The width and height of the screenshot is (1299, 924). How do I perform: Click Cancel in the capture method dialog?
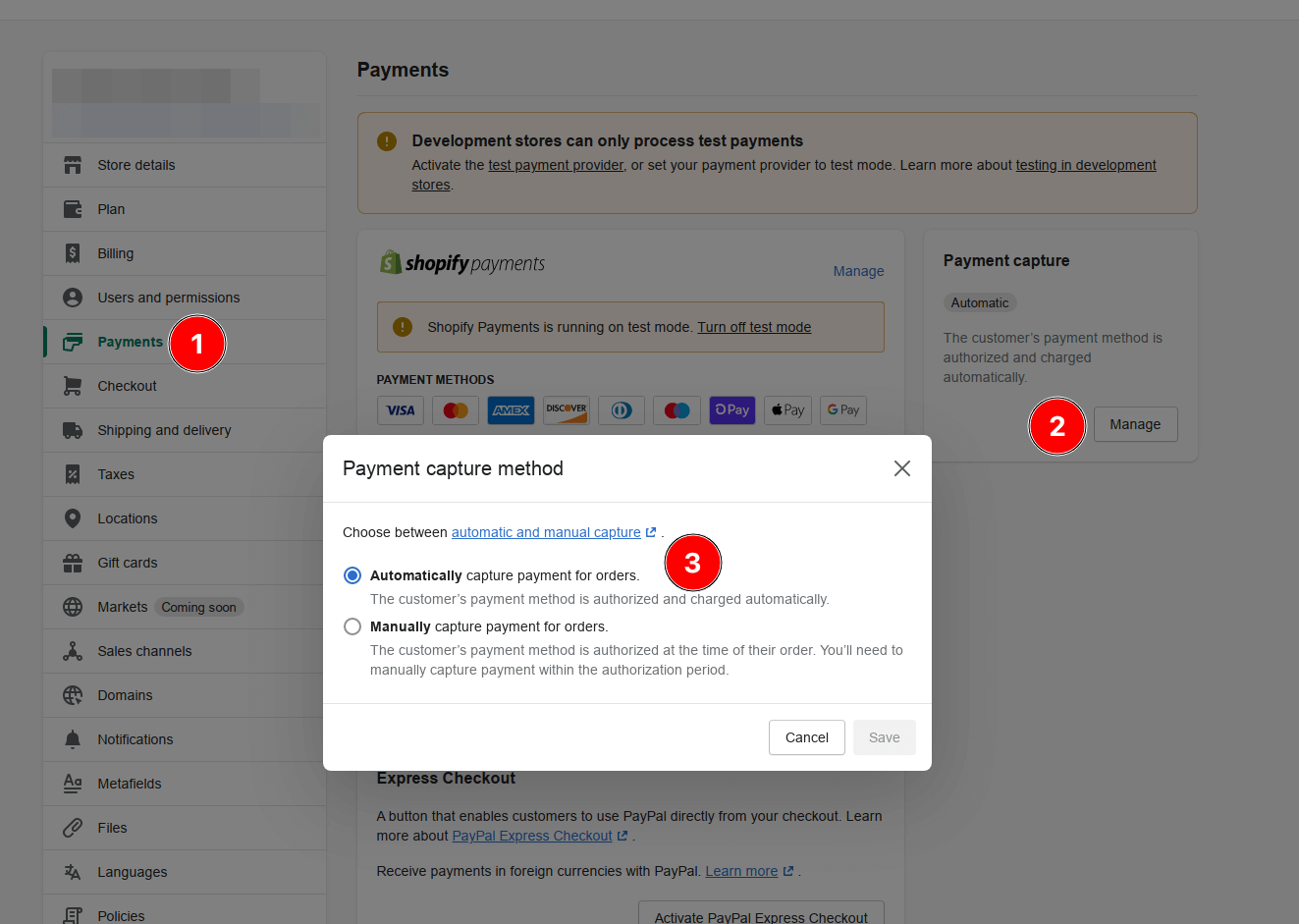click(x=807, y=737)
